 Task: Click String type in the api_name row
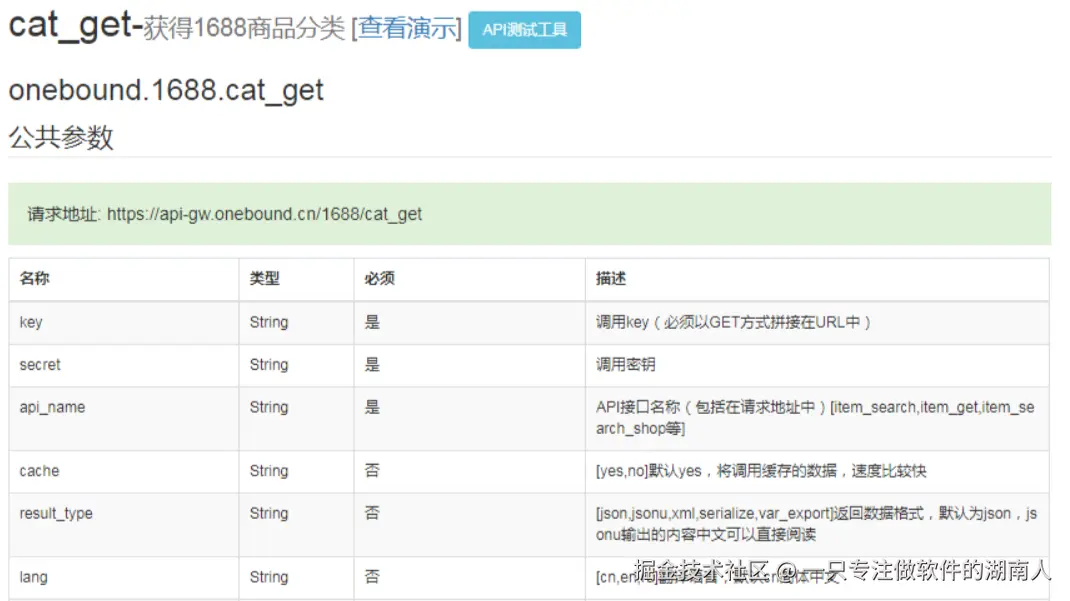click(x=269, y=407)
